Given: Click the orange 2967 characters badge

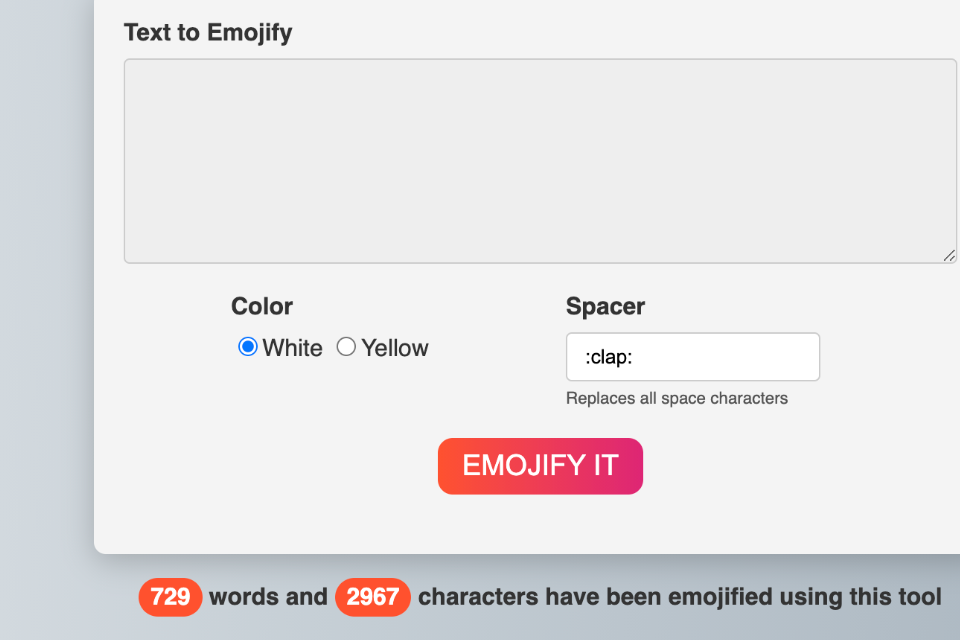Looking at the screenshot, I should point(373,597).
